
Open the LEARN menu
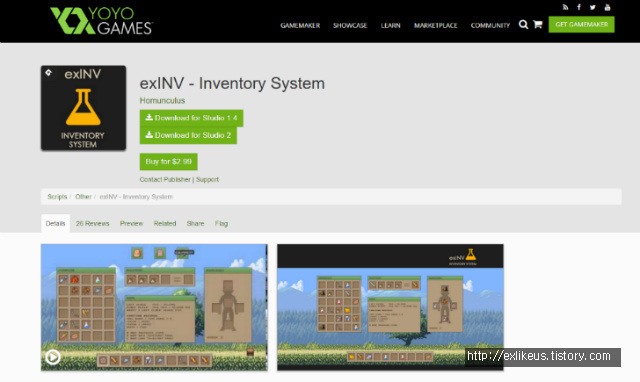[x=391, y=25]
